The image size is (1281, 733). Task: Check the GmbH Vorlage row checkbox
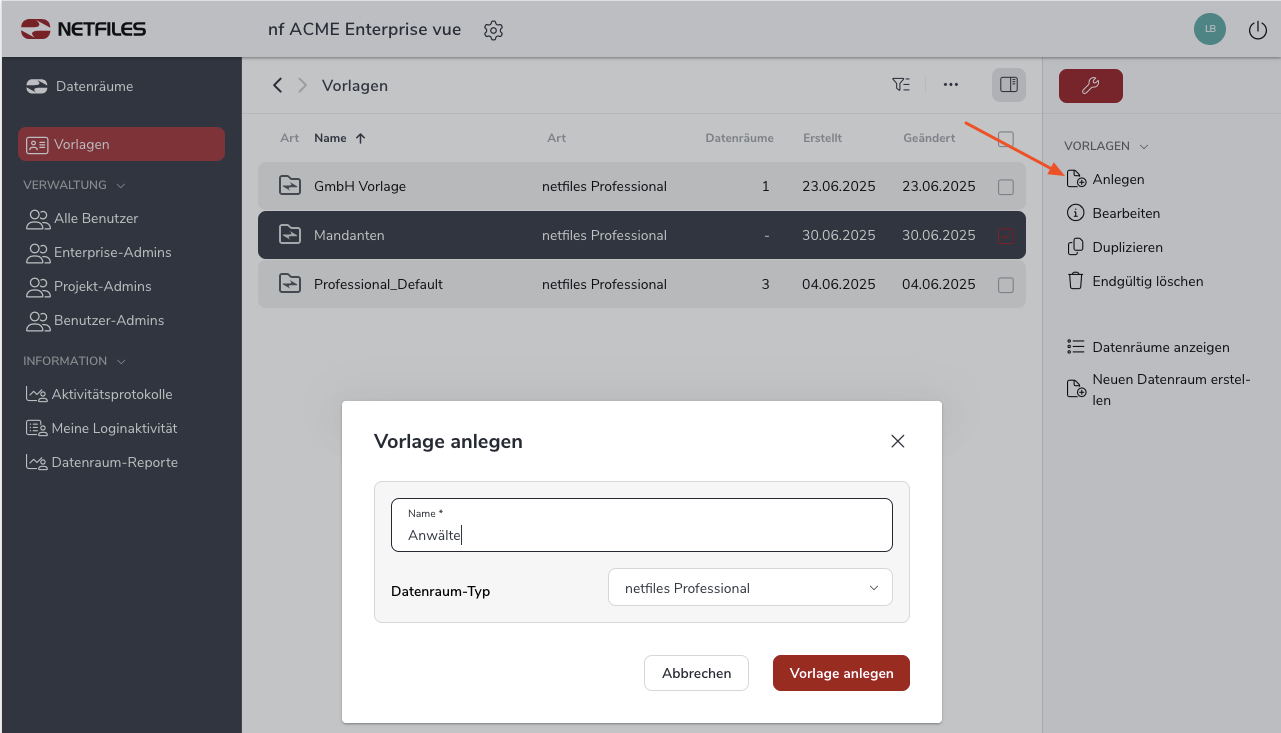pyautogui.click(x=1006, y=187)
